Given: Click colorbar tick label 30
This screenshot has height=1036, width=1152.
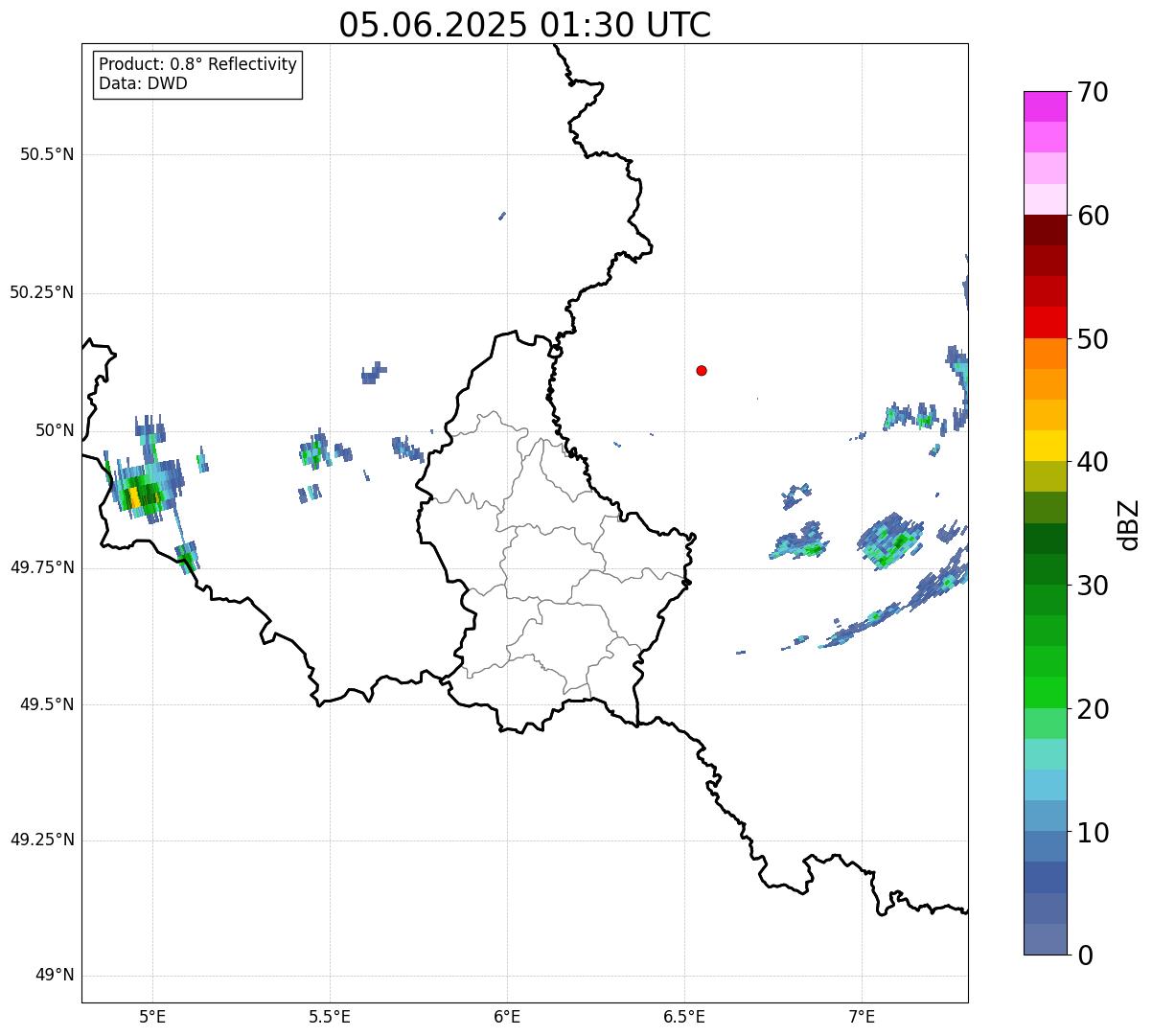Looking at the screenshot, I should pyautogui.click(x=1093, y=586).
